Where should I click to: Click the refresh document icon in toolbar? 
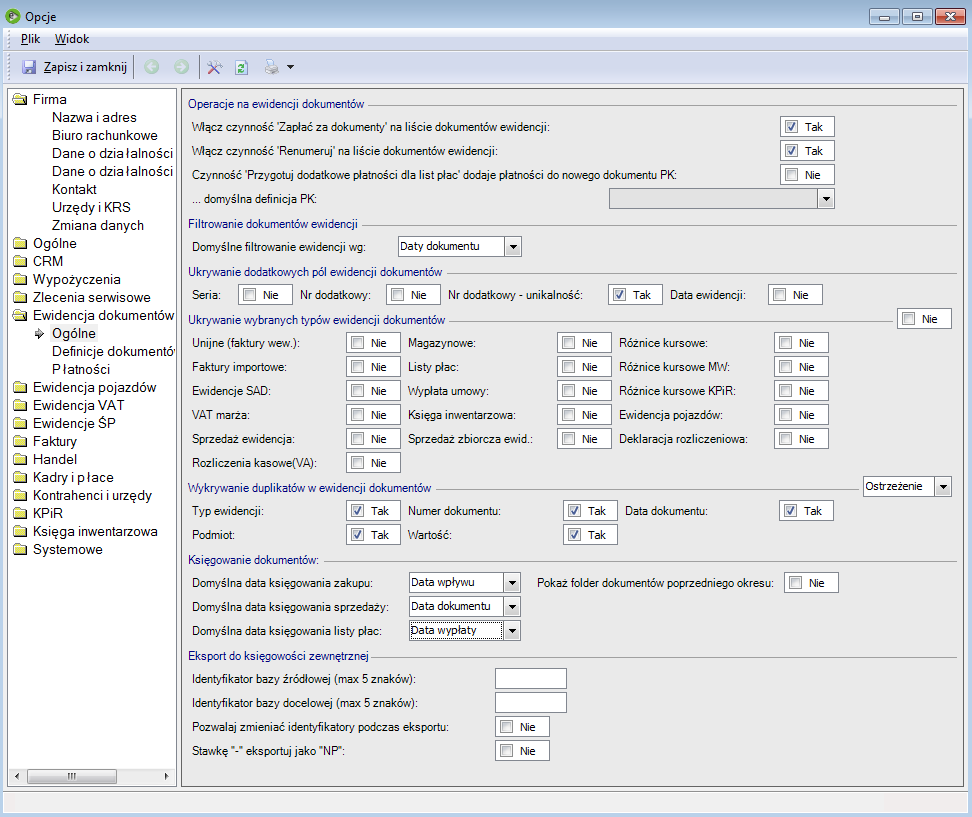(242, 67)
